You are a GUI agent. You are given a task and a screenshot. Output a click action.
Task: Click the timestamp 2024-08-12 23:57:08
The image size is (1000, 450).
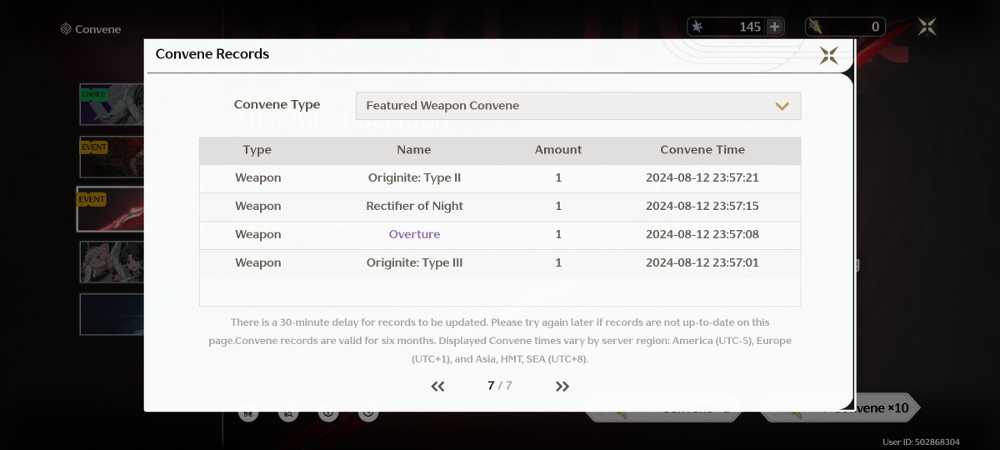pyautogui.click(x=702, y=235)
